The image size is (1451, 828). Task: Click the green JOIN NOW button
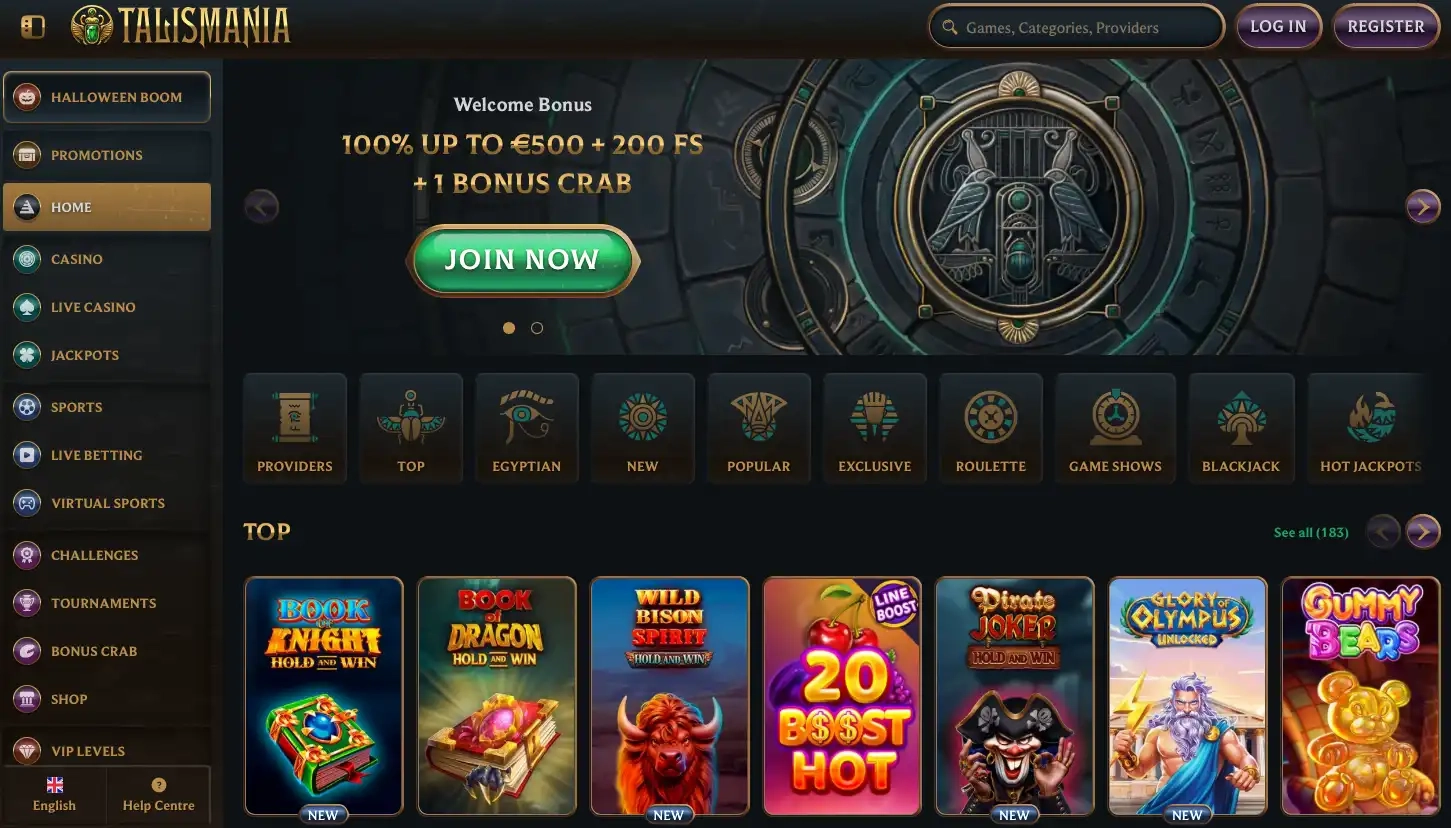522,260
